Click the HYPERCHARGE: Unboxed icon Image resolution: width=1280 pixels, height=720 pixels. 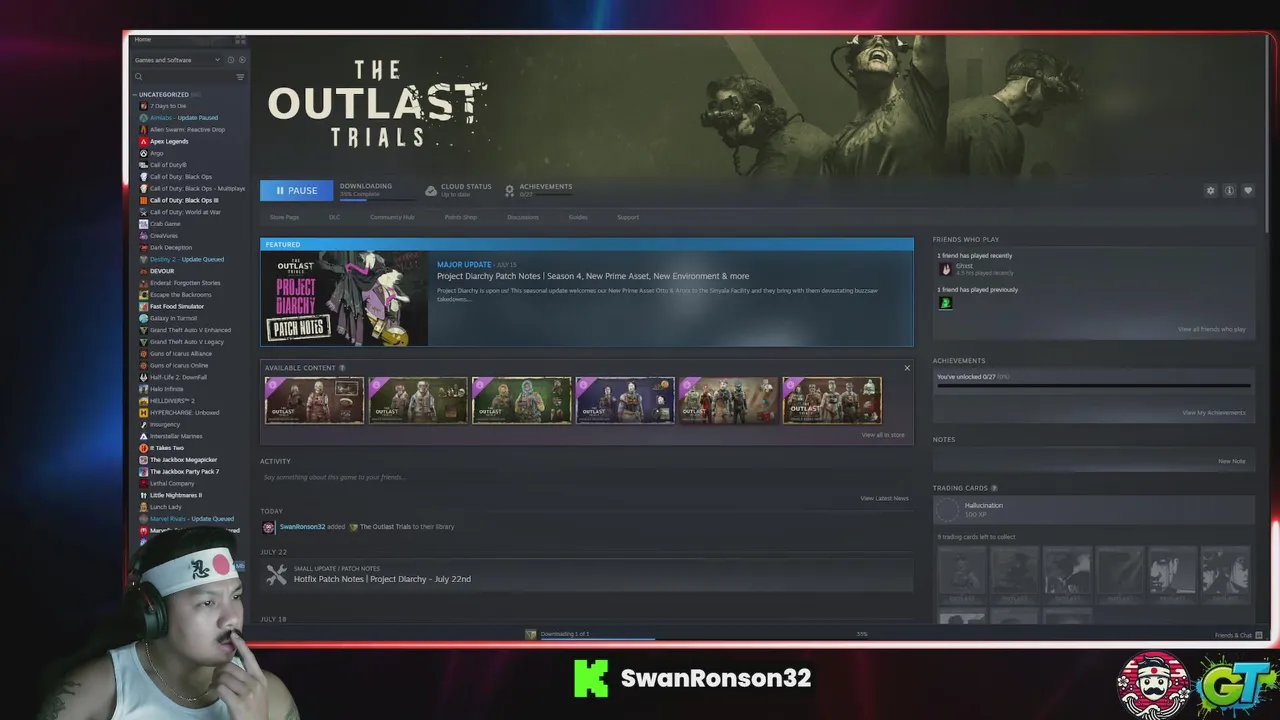click(x=144, y=413)
